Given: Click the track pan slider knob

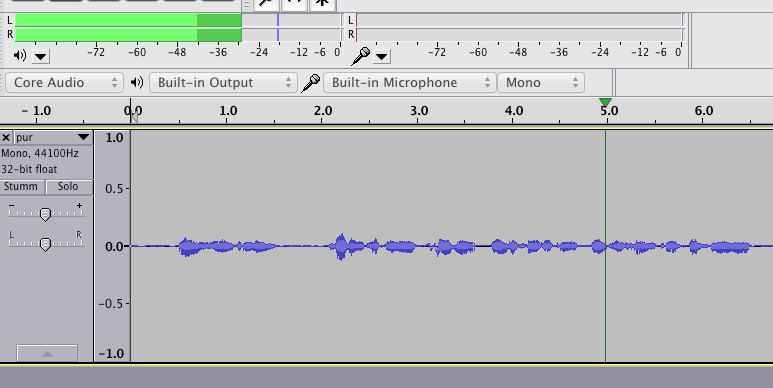Looking at the screenshot, I should 45,244.
